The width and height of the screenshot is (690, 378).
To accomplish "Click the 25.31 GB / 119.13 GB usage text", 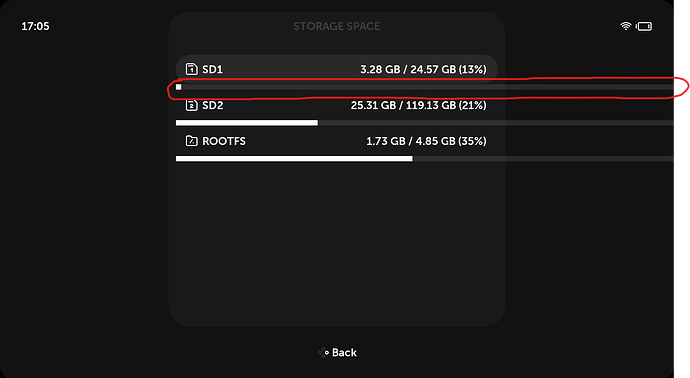I will point(418,105).
